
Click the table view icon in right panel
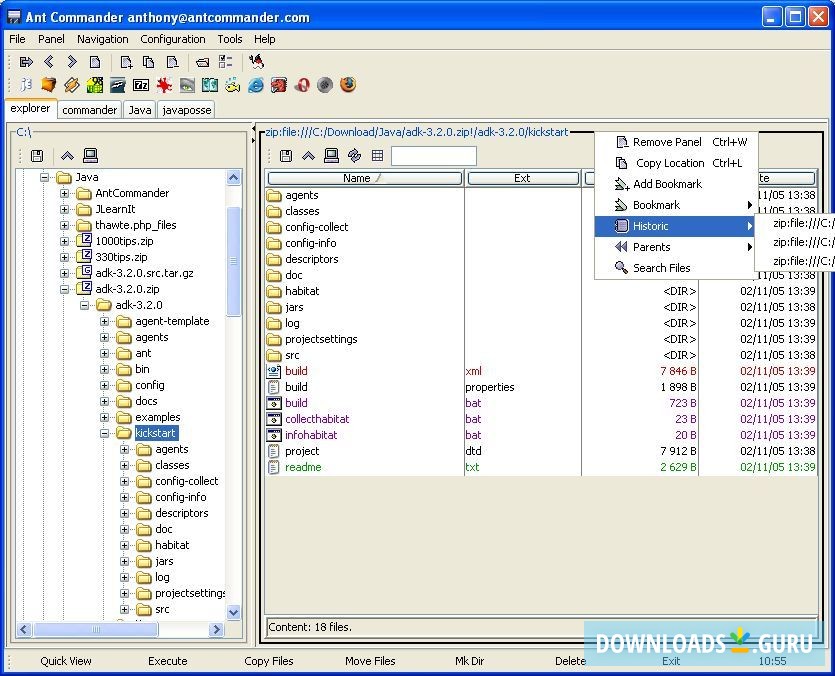[377, 156]
